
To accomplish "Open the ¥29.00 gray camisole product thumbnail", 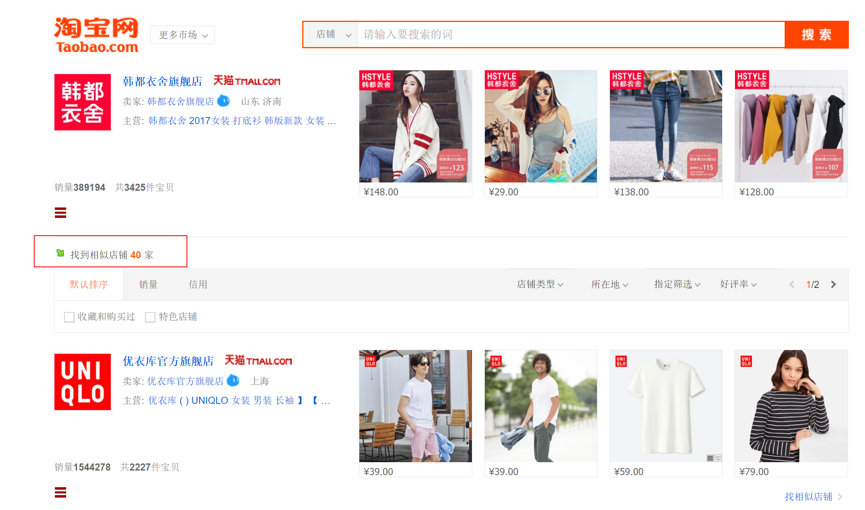I will point(541,126).
